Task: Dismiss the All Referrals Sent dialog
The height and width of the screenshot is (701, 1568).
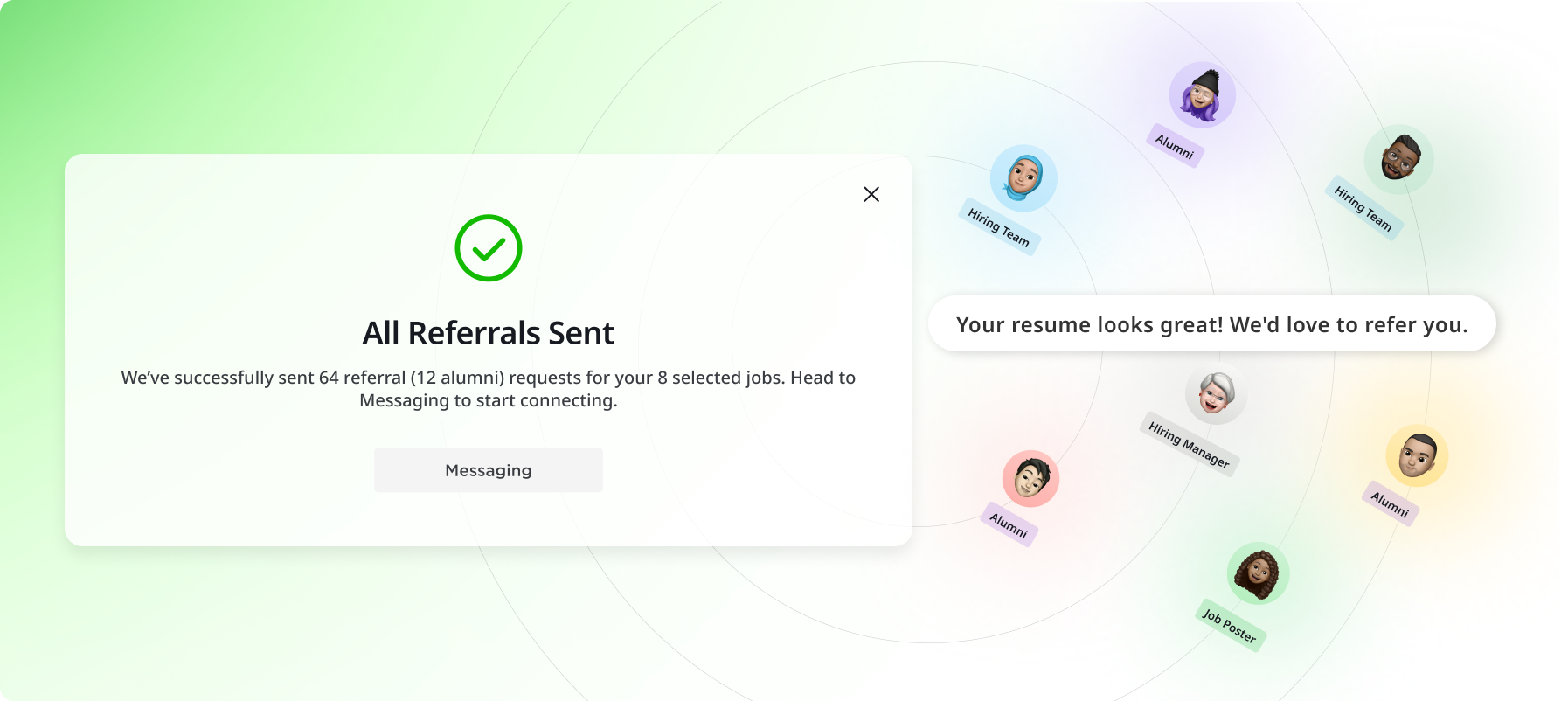Action: 871,194
